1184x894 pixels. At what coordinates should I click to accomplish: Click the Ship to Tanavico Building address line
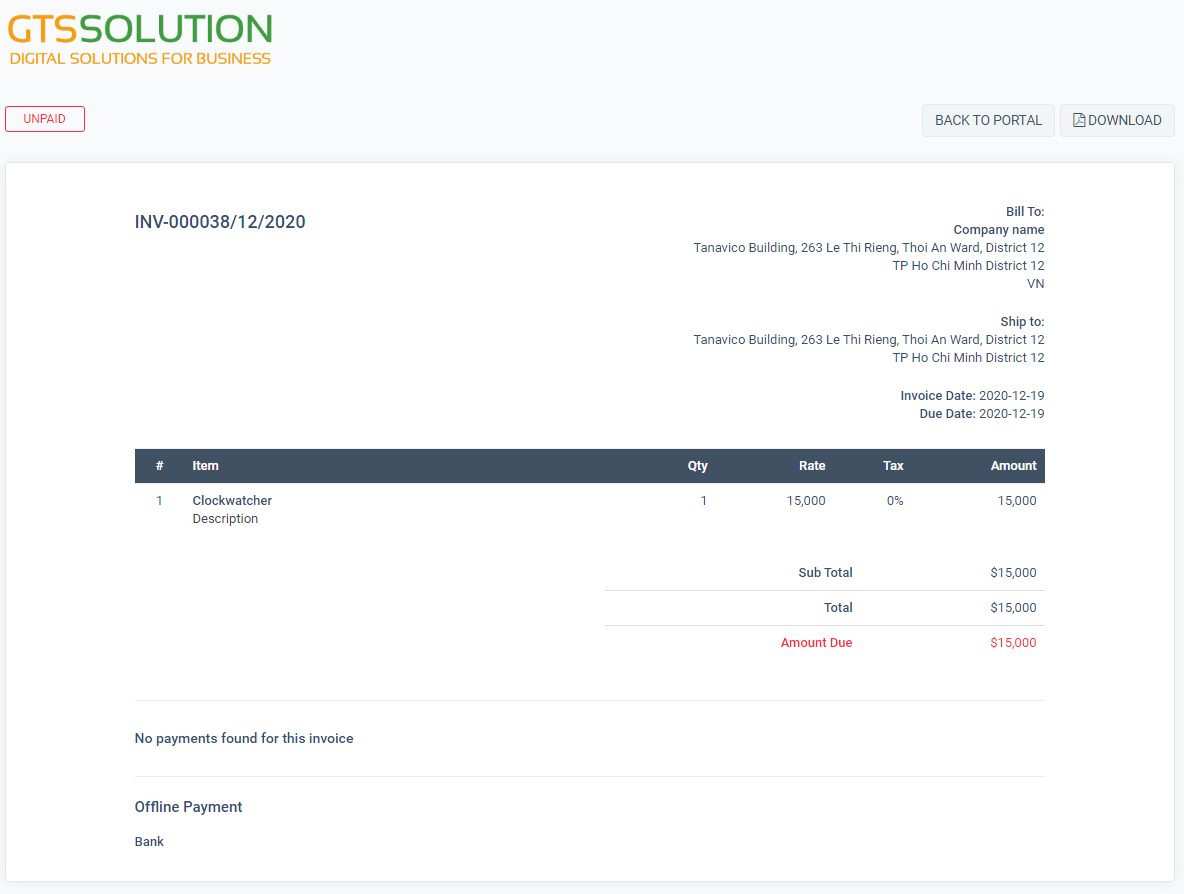pyautogui.click(x=869, y=340)
